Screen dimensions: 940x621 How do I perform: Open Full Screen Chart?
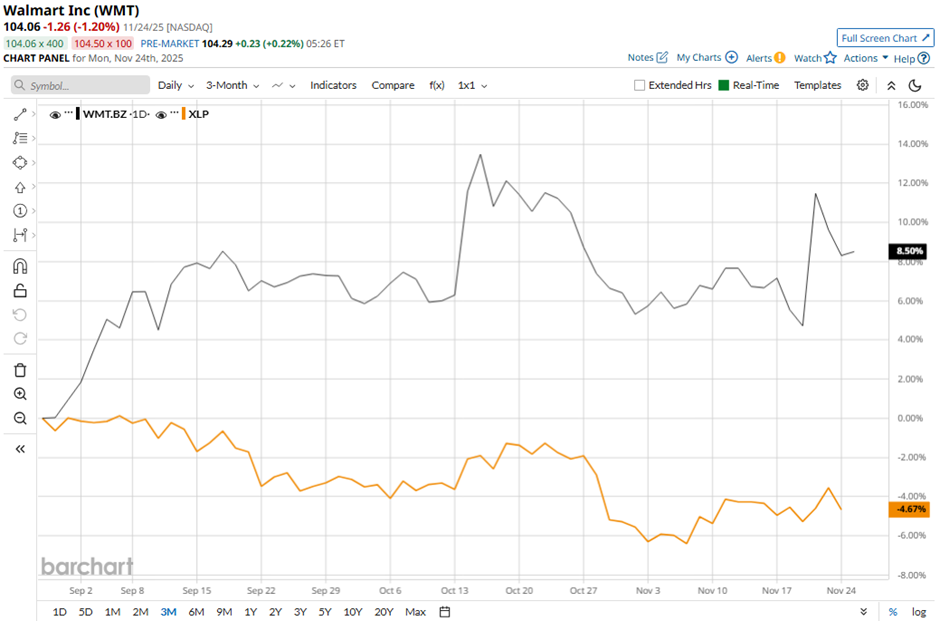click(885, 38)
